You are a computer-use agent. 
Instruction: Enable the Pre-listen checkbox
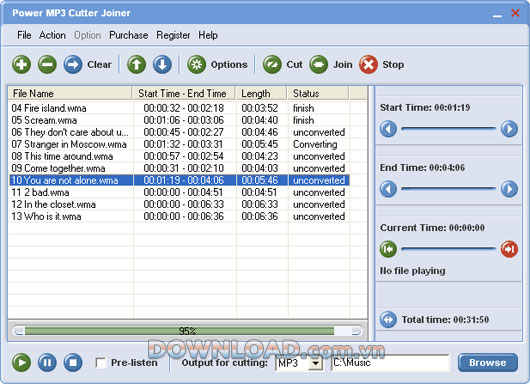click(101, 363)
